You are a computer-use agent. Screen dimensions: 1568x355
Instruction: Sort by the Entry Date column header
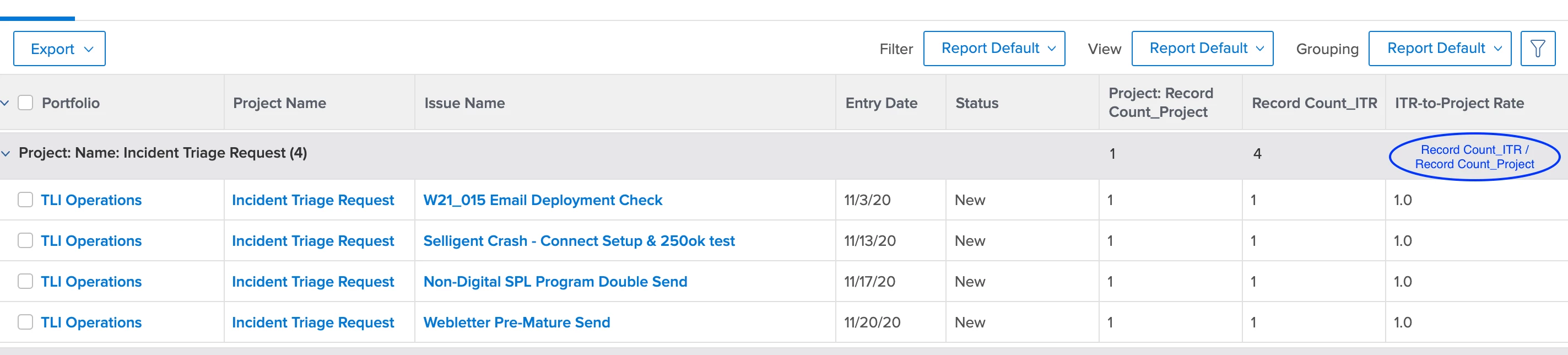(x=881, y=104)
